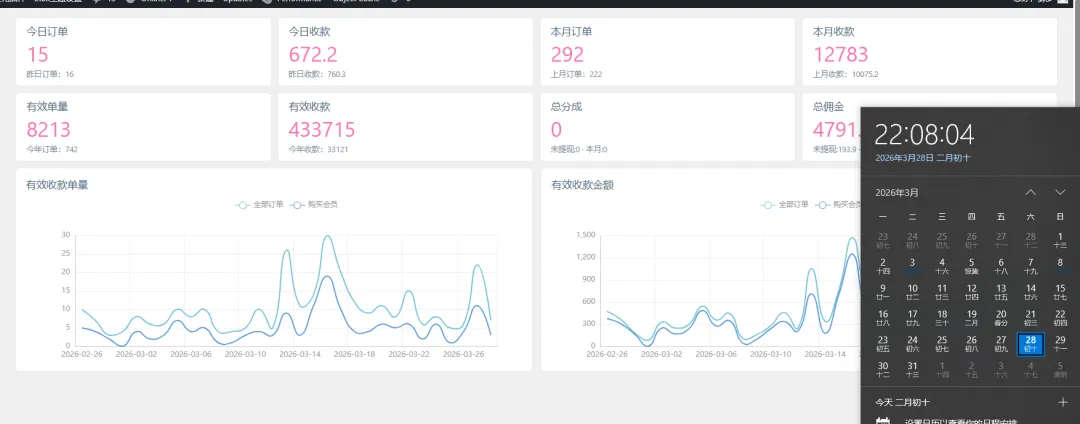Toggle 全部订单 legend in 有效收款金额 chart
This screenshot has height=424, width=1080.
785,204
